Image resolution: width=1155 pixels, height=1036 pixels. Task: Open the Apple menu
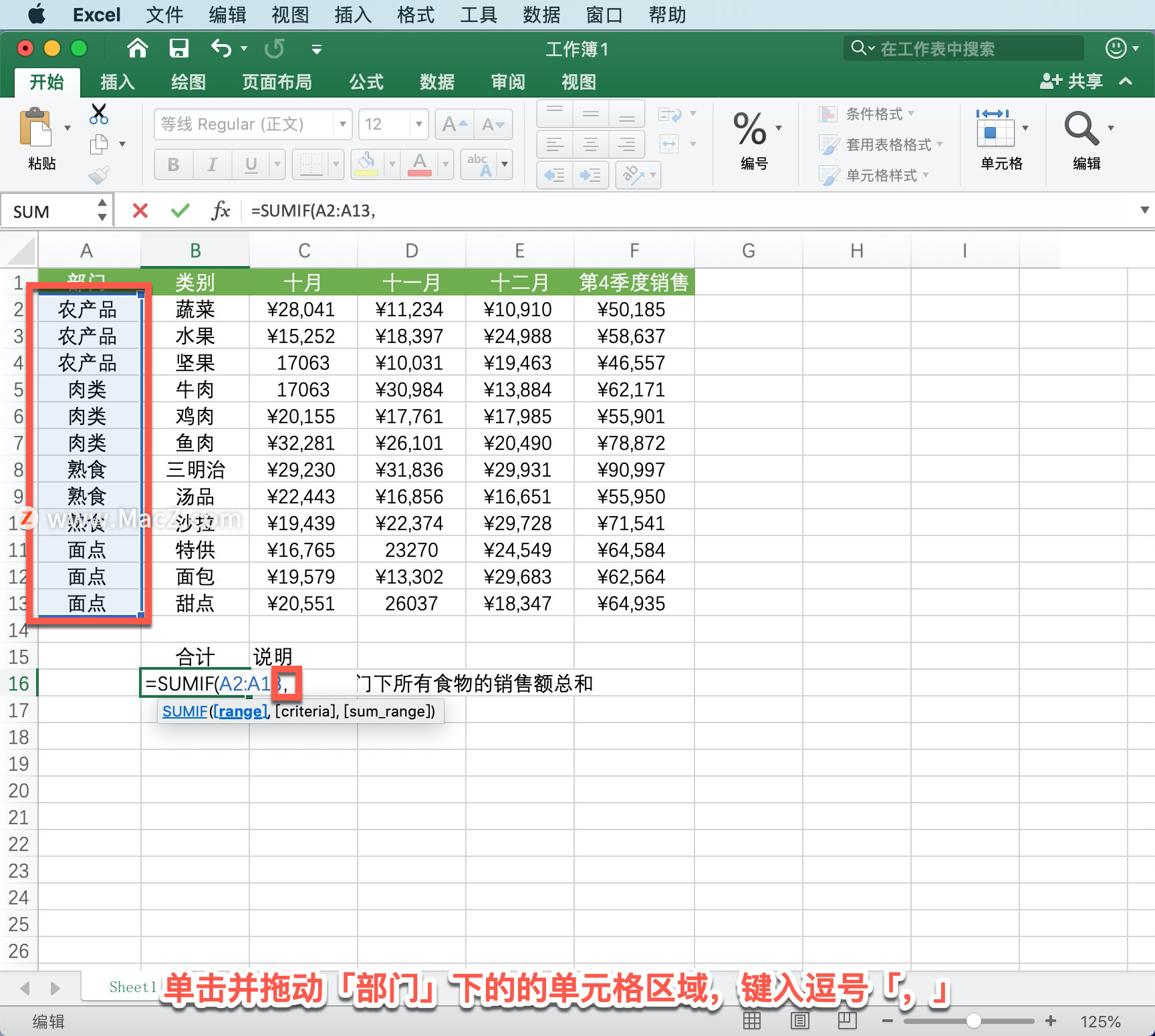(x=37, y=14)
